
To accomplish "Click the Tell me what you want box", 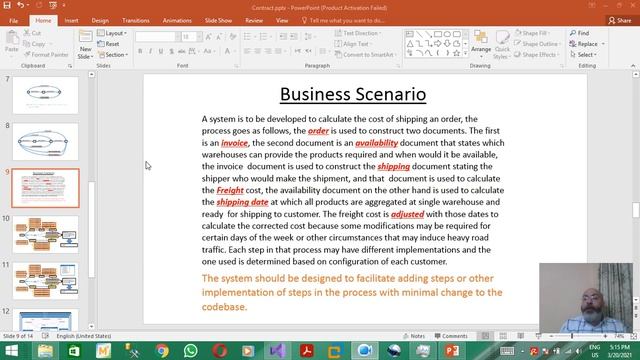I will [343, 20].
